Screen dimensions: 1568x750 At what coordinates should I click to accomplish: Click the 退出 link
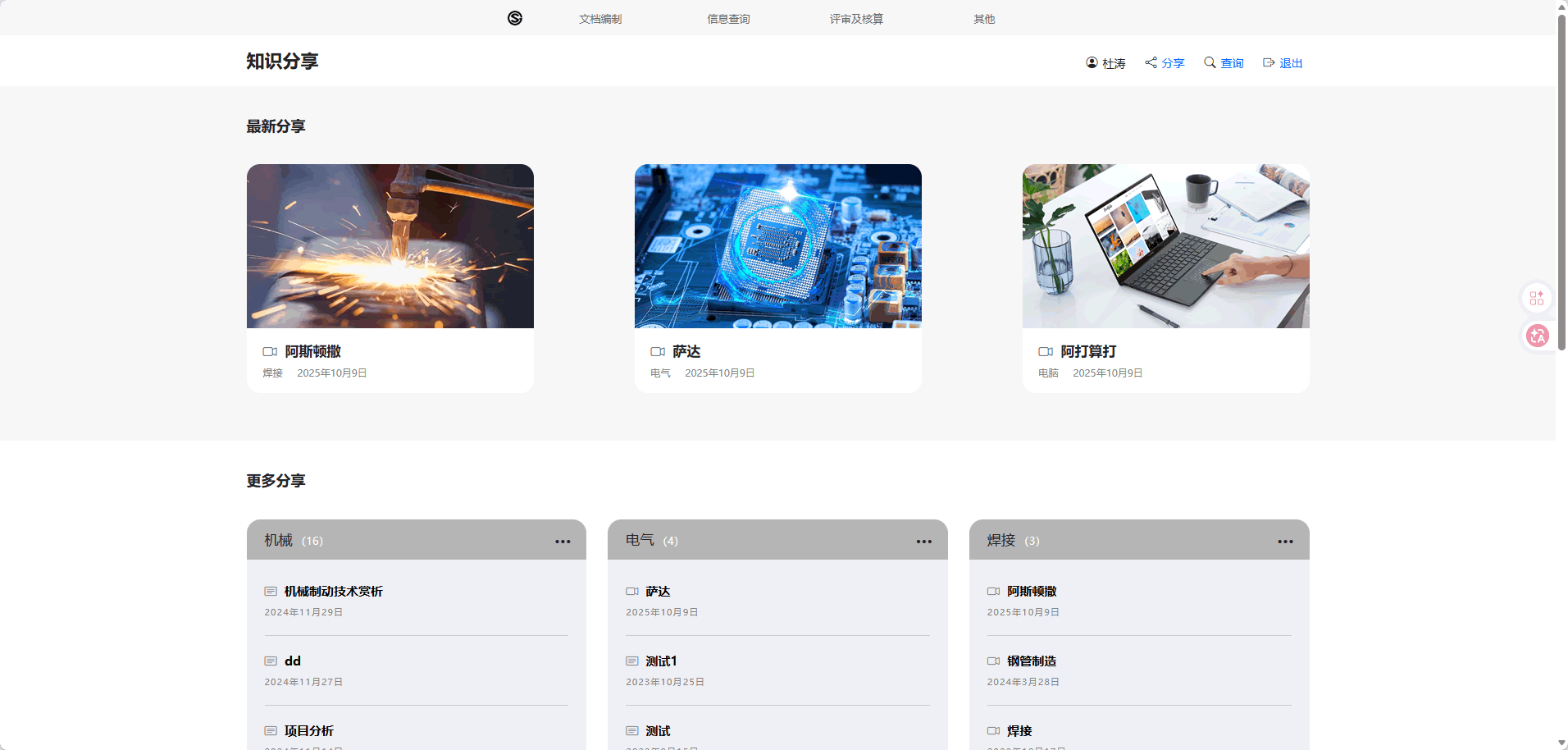coord(1291,63)
